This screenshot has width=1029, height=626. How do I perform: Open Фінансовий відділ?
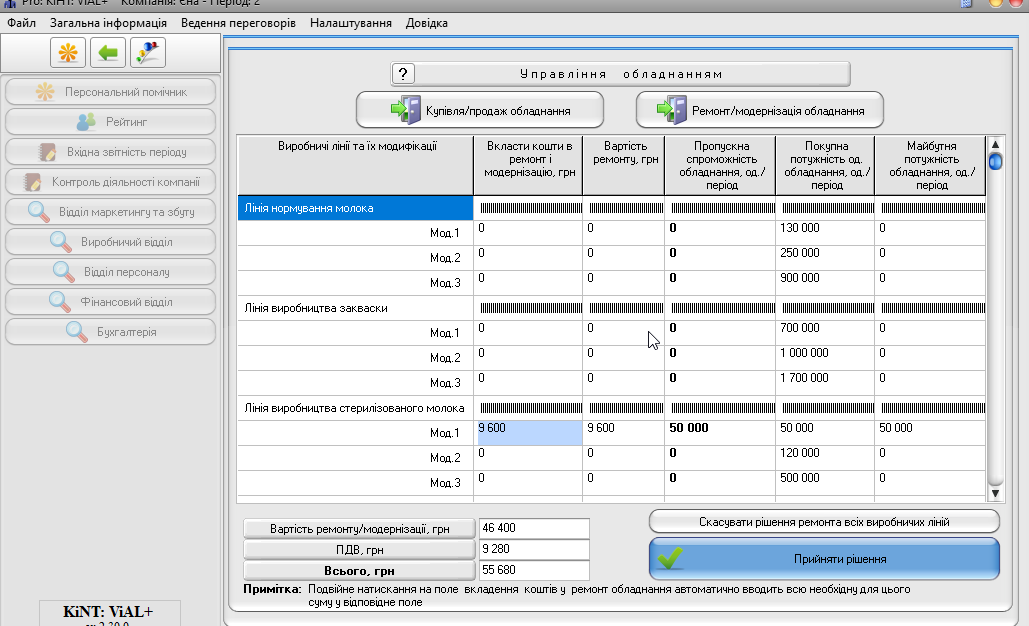tap(110, 302)
